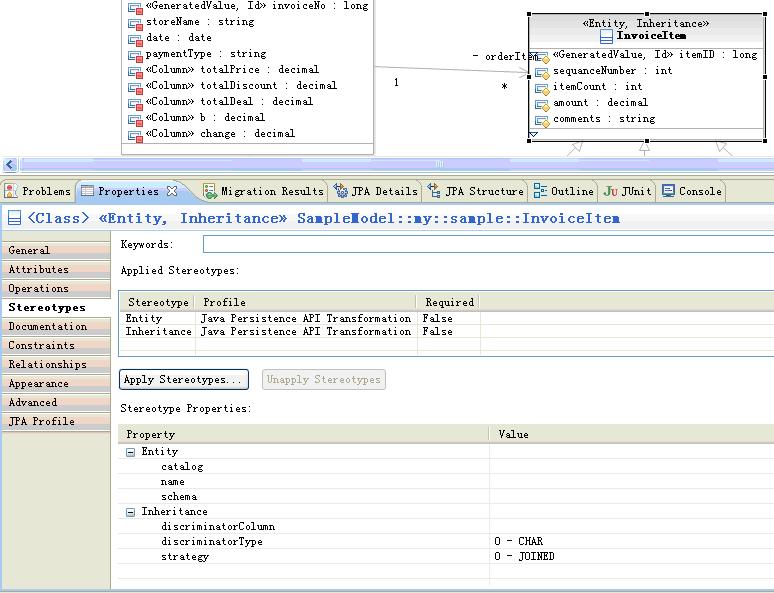
Task: Click the amount attribute icon
Action: [x=542, y=105]
